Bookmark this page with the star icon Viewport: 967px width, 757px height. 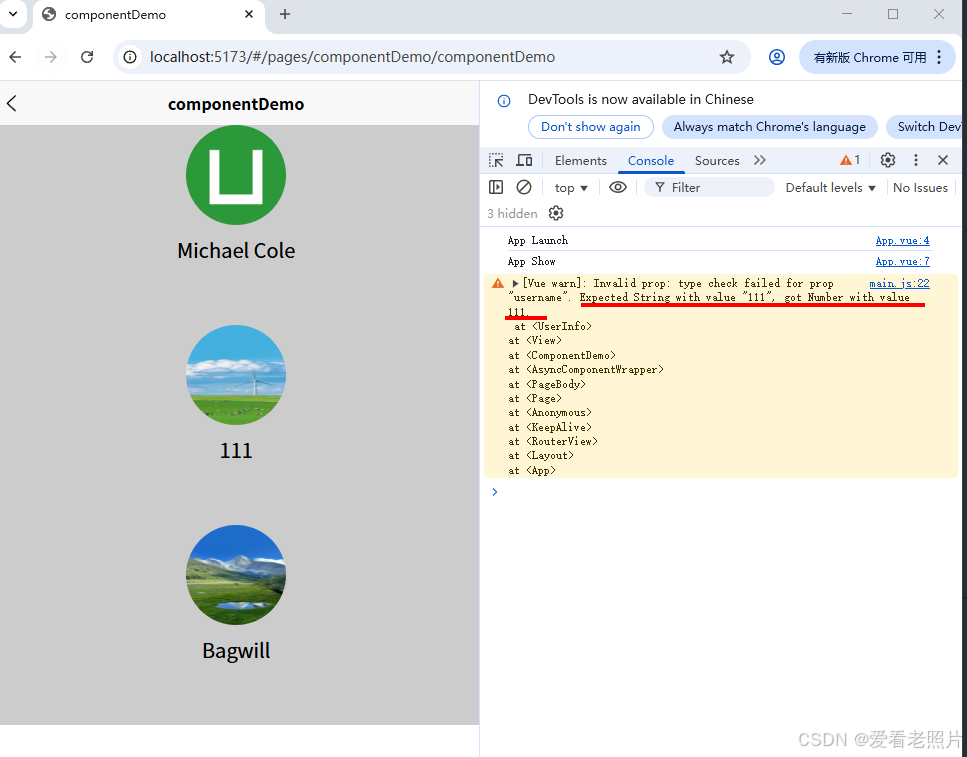point(726,57)
